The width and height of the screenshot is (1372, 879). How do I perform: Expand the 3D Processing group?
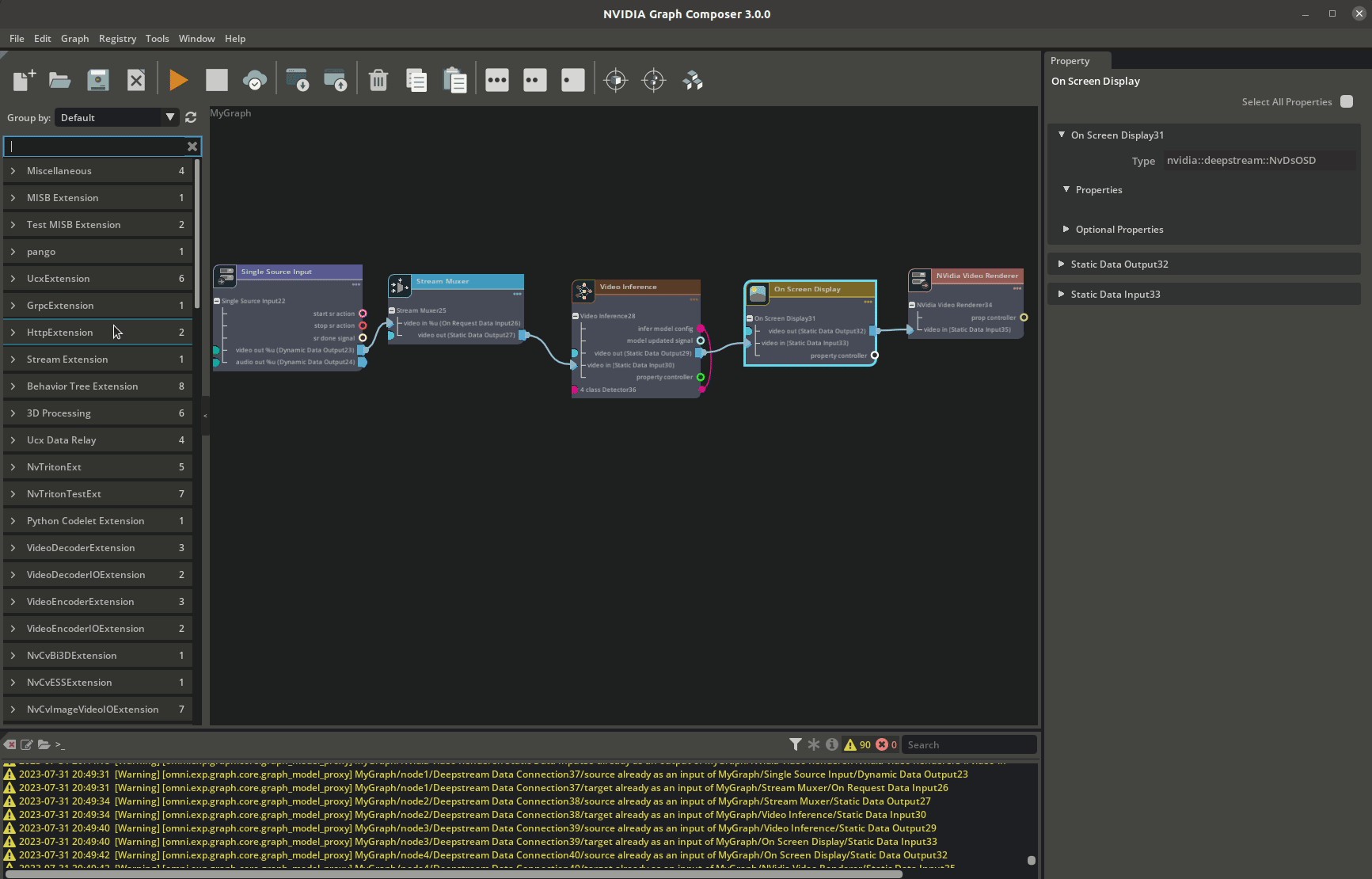13,413
